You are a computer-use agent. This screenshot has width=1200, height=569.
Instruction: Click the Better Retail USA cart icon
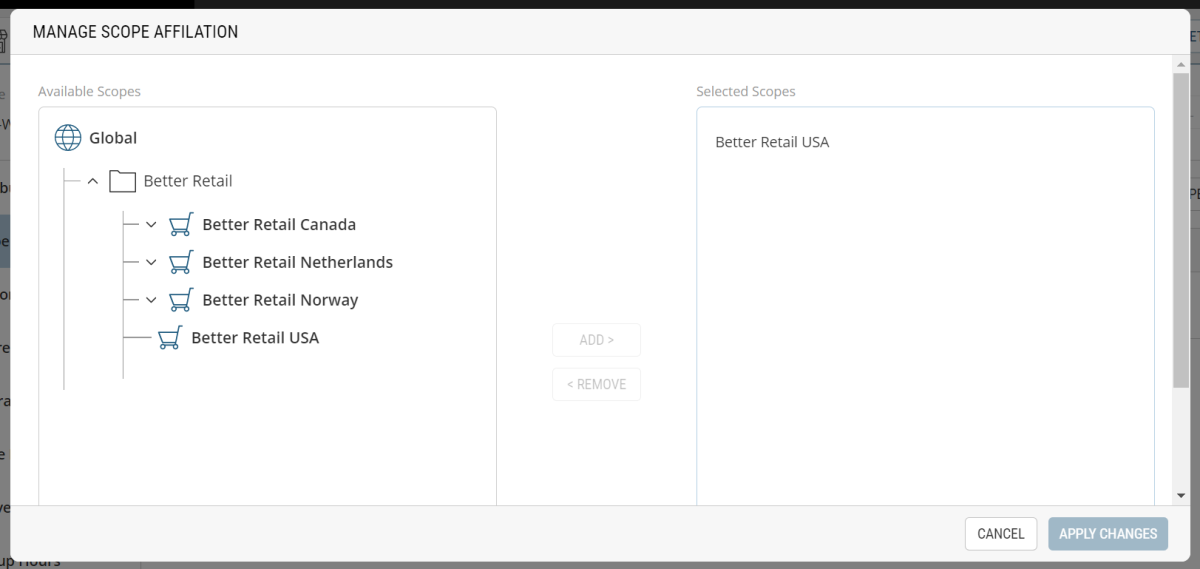click(x=170, y=338)
